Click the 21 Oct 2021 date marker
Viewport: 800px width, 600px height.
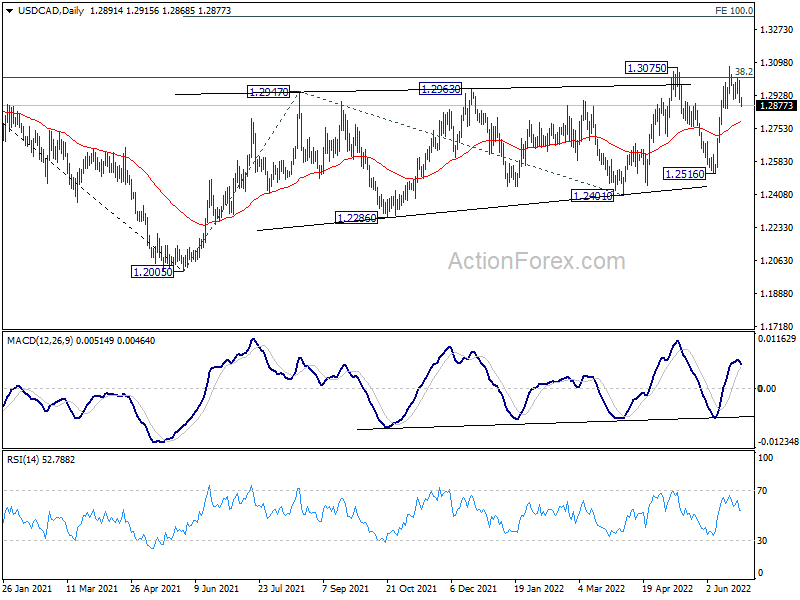pyautogui.click(x=408, y=590)
